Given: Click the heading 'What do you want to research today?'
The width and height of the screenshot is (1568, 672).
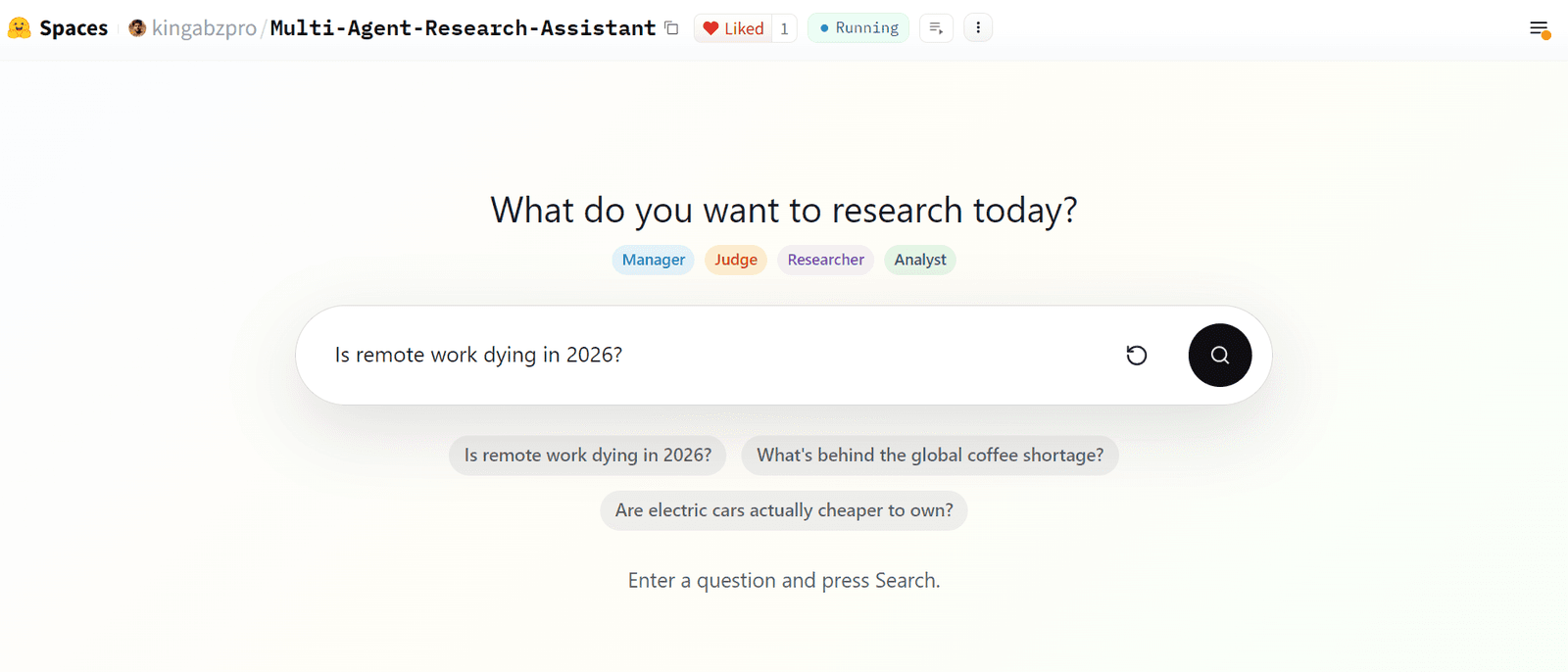Looking at the screenshot, I should 784,211.
